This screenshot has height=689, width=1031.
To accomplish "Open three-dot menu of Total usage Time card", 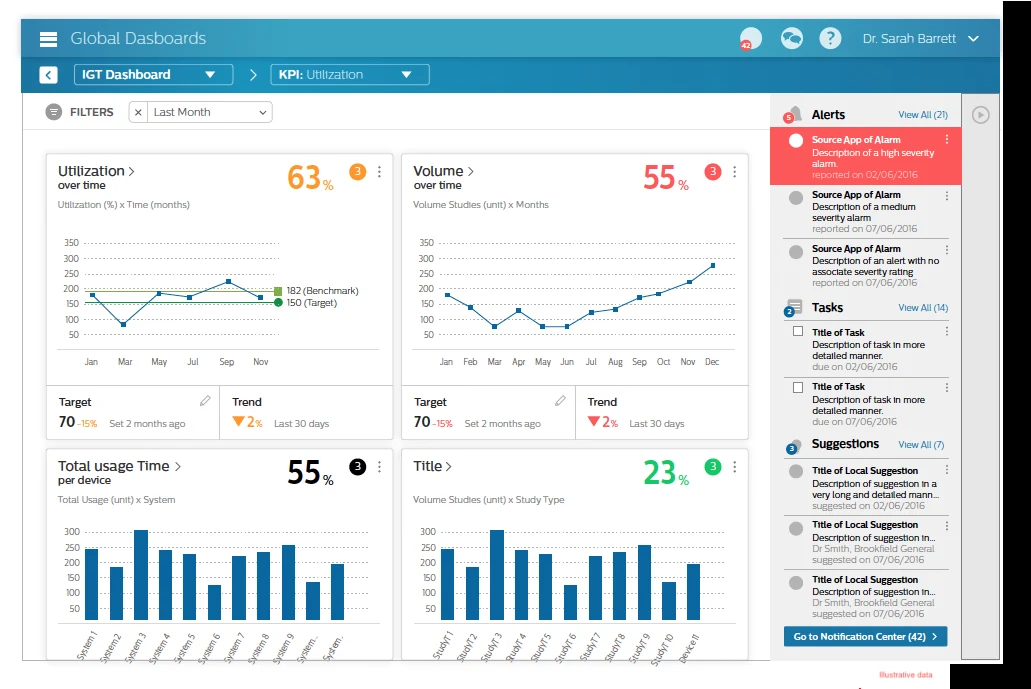I will [x=379, y=467].
